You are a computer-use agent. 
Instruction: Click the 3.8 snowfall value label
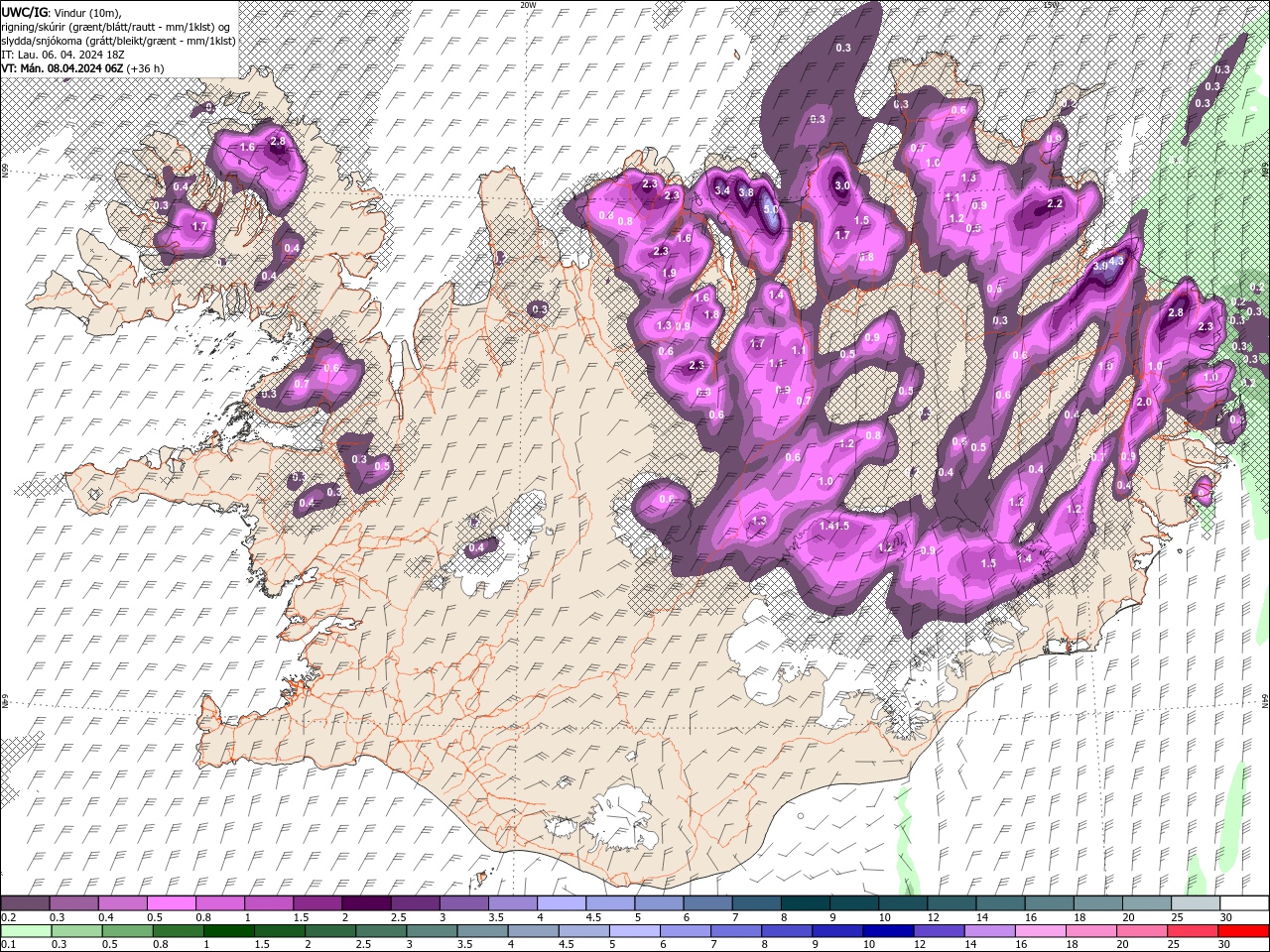pos(747,192)
